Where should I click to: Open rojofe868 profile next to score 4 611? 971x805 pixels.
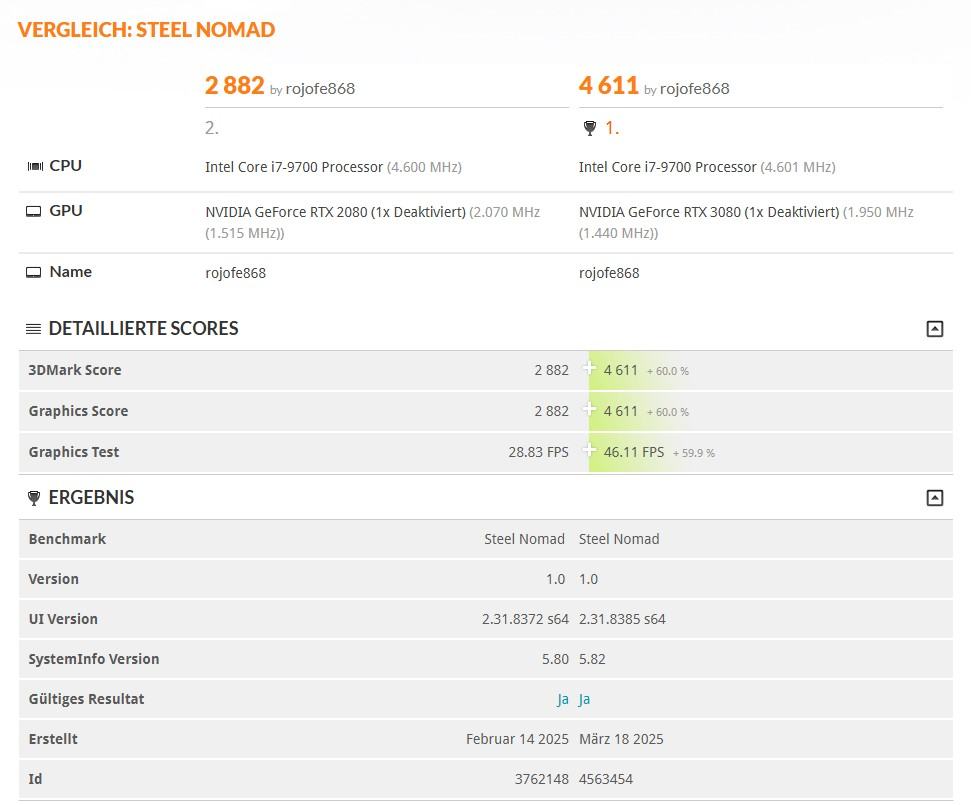(x=694, y=89)
